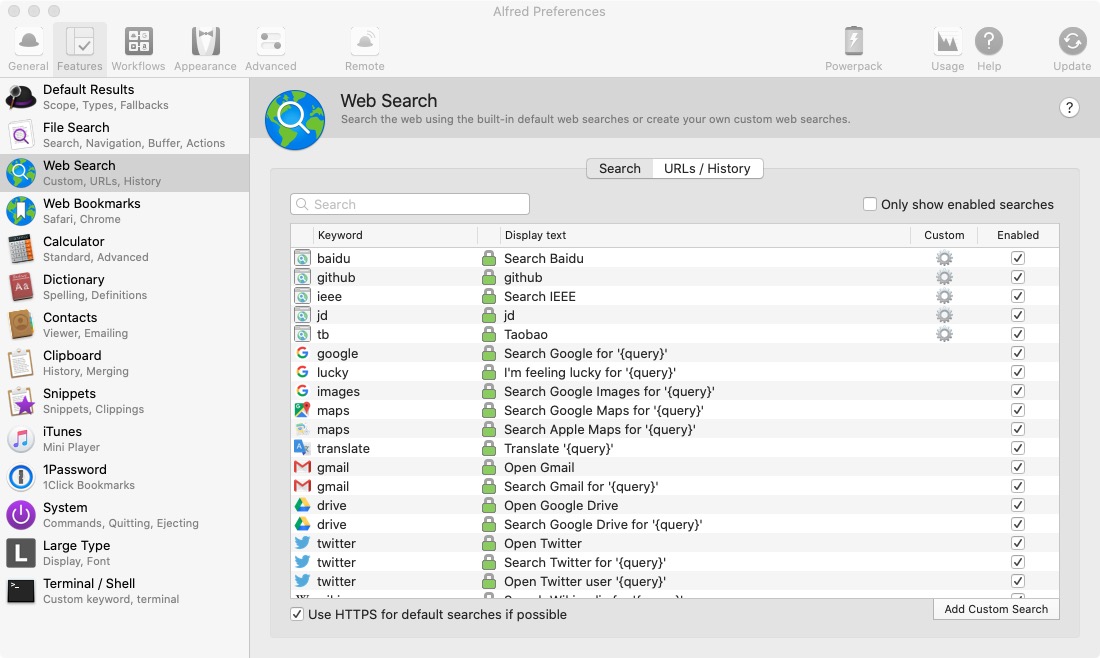Image resolution: width=1100 pixels, height=658 pixels.
Task: Disable the github search checkbox
Action: point(1018,276)
